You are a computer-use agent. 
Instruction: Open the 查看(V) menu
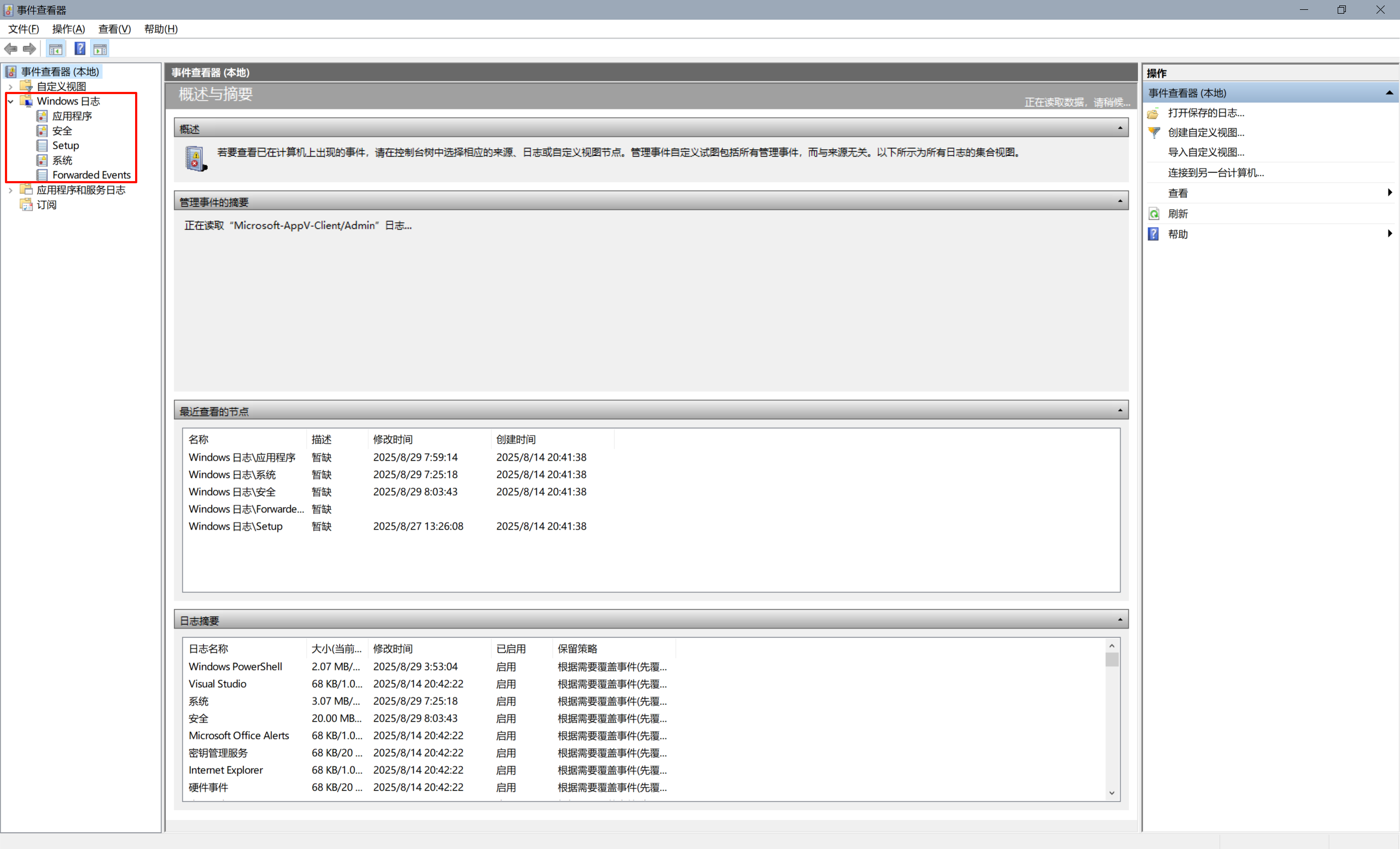click(x=114, y=29)
